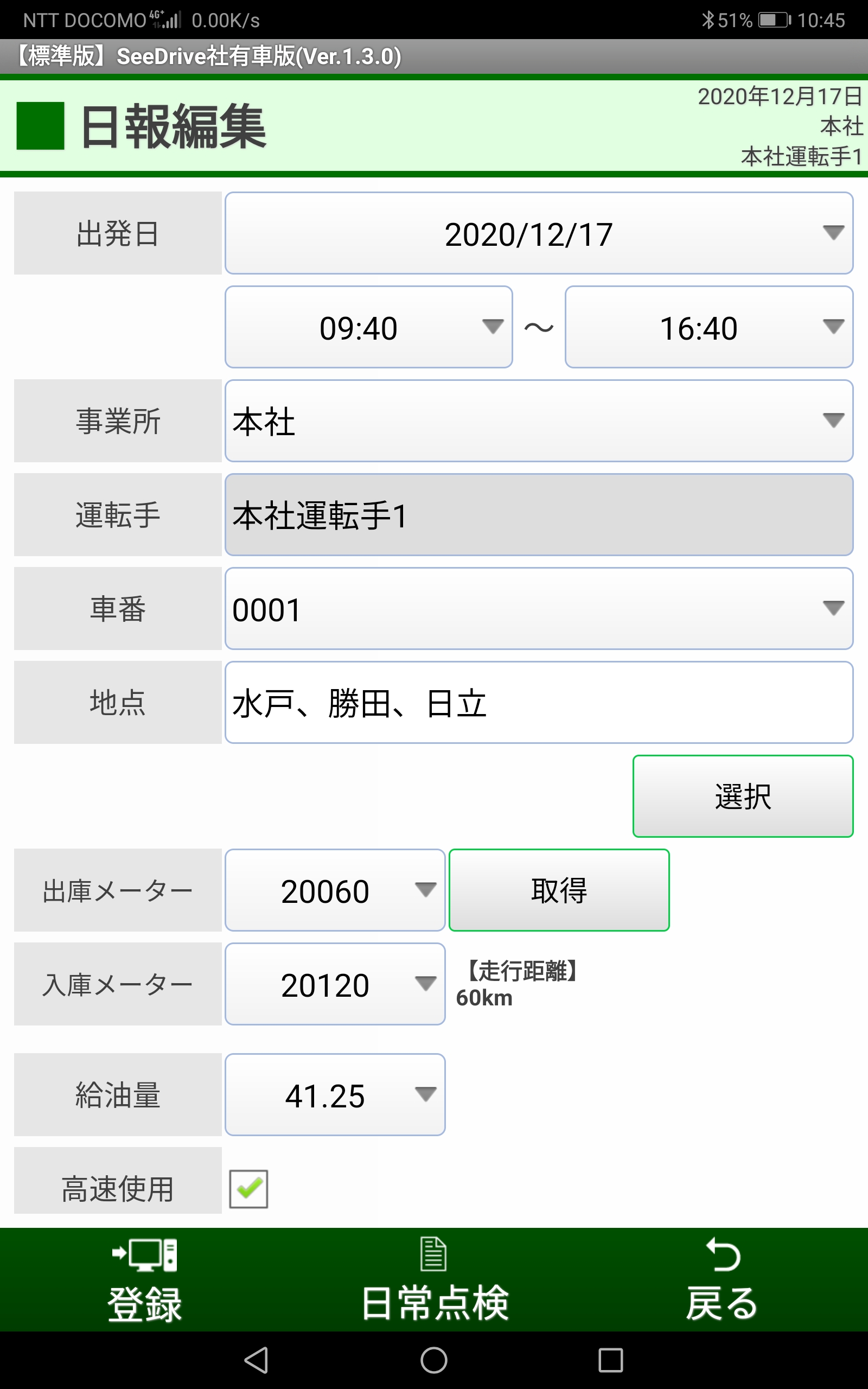Adjust the 給油量 41.25 dropdown

[x=335, y=1094]
